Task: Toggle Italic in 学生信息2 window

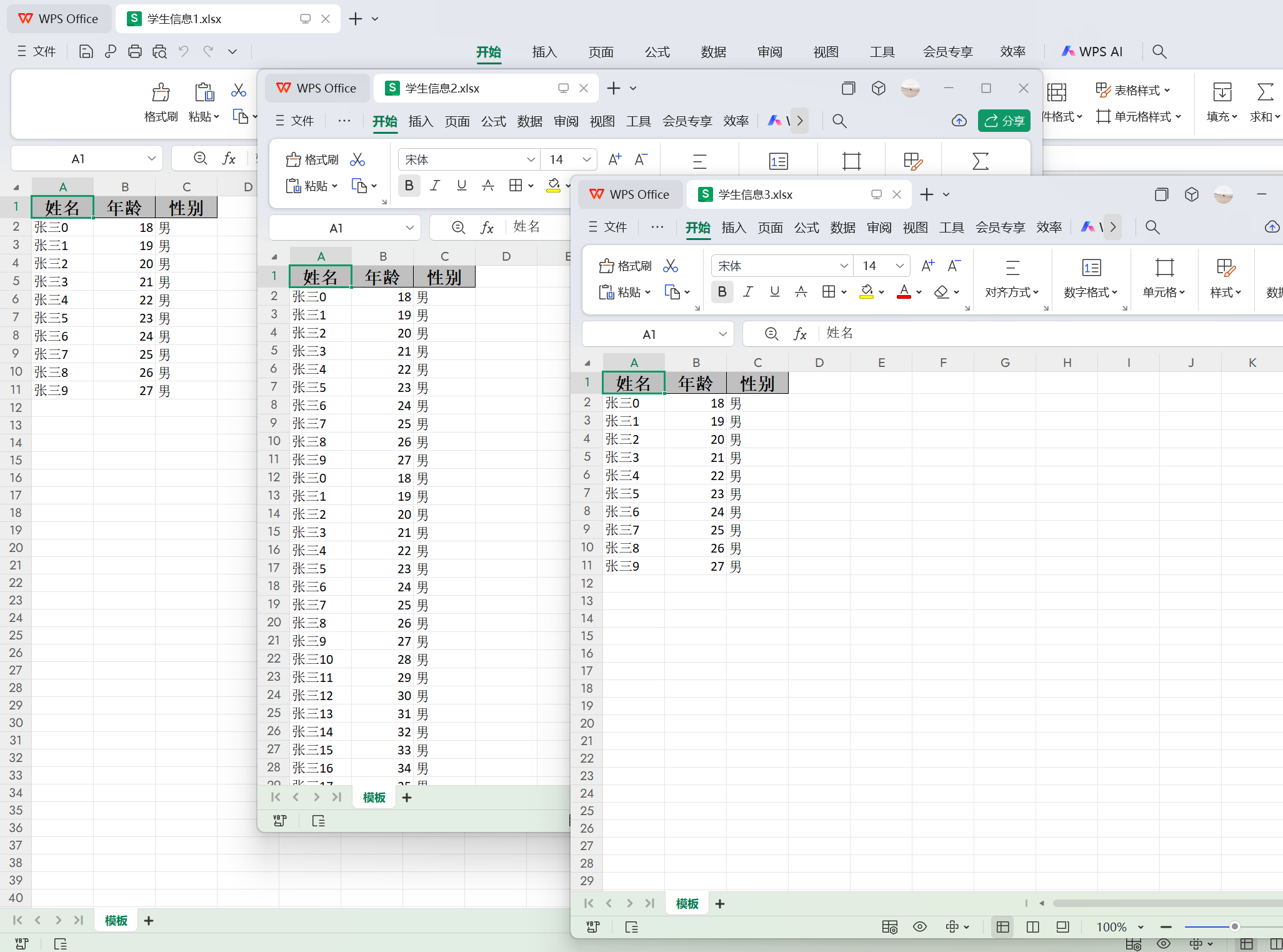Action: tap(435, 185)
